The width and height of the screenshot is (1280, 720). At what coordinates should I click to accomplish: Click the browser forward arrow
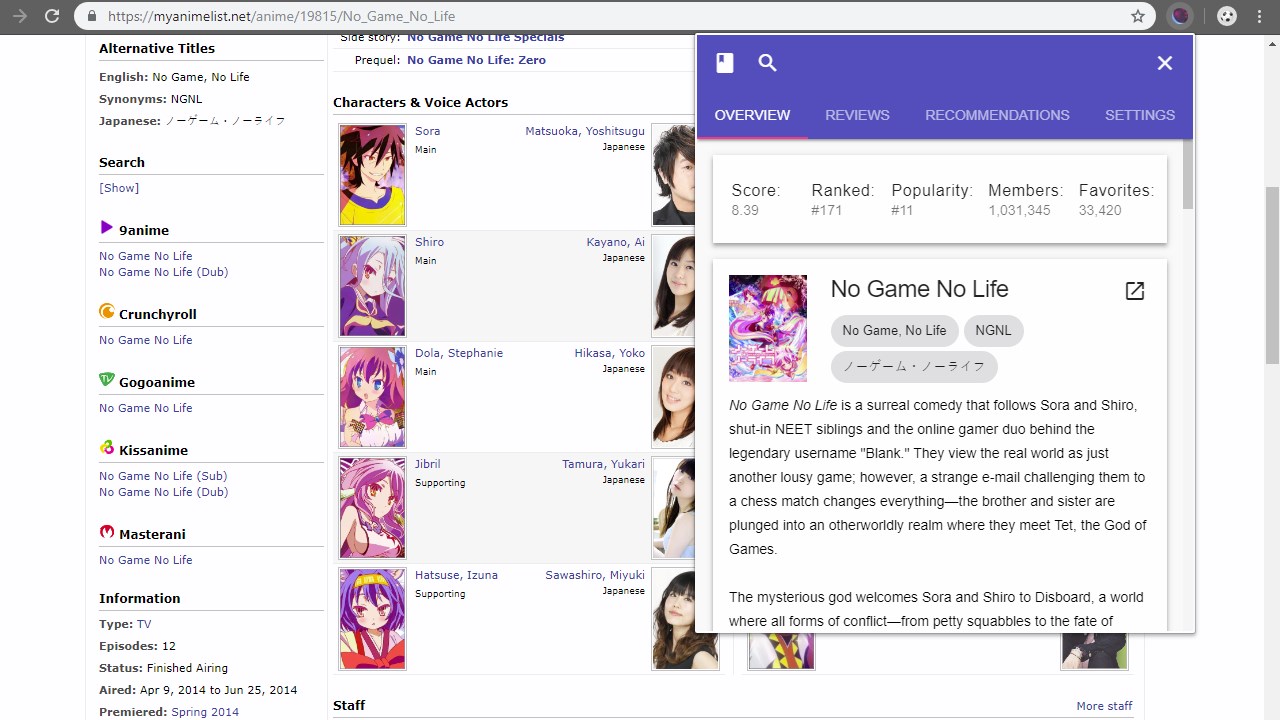(x=20, y=16)
